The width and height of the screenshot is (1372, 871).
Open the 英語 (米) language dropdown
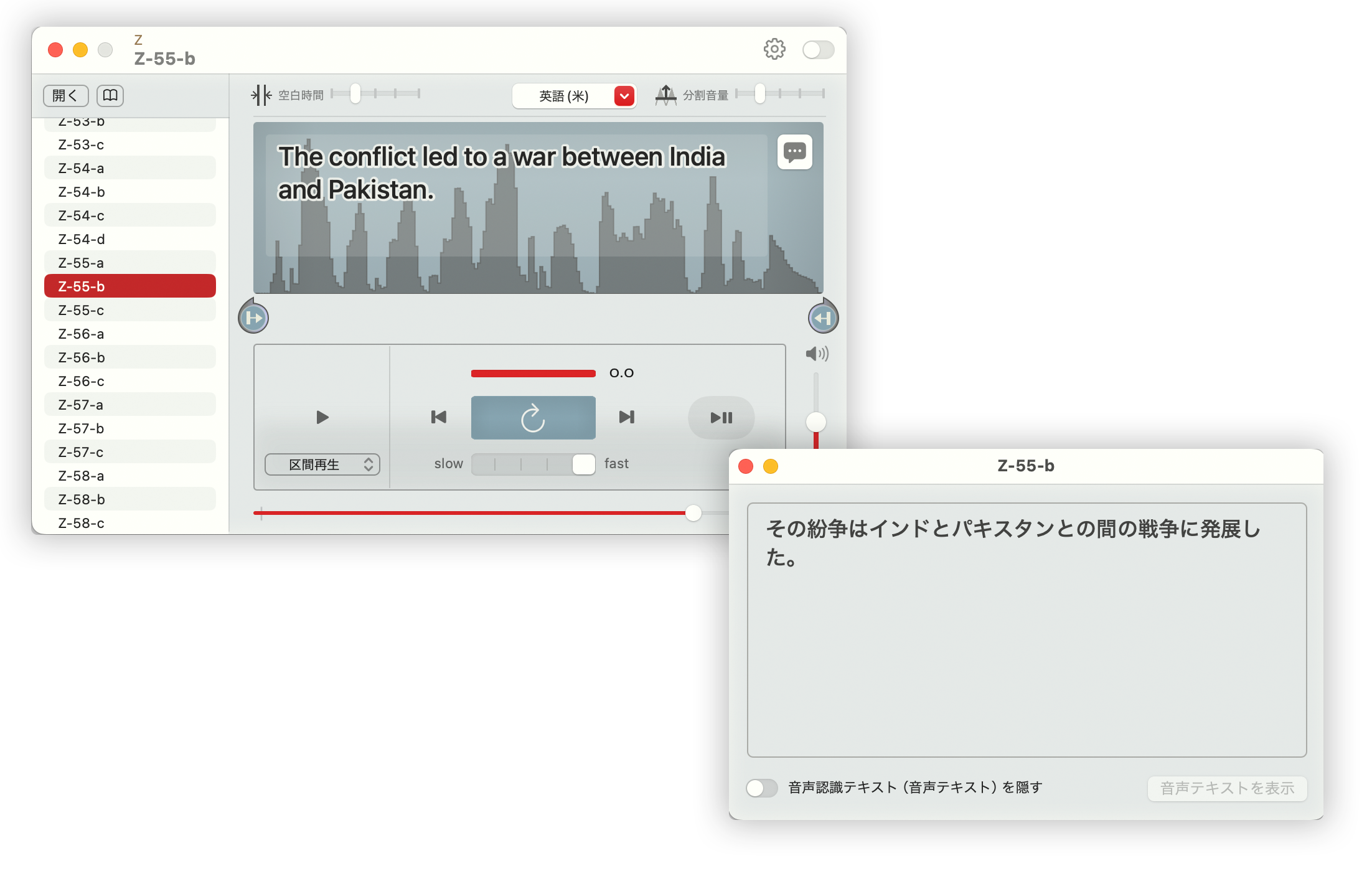[x=574, y=96]
